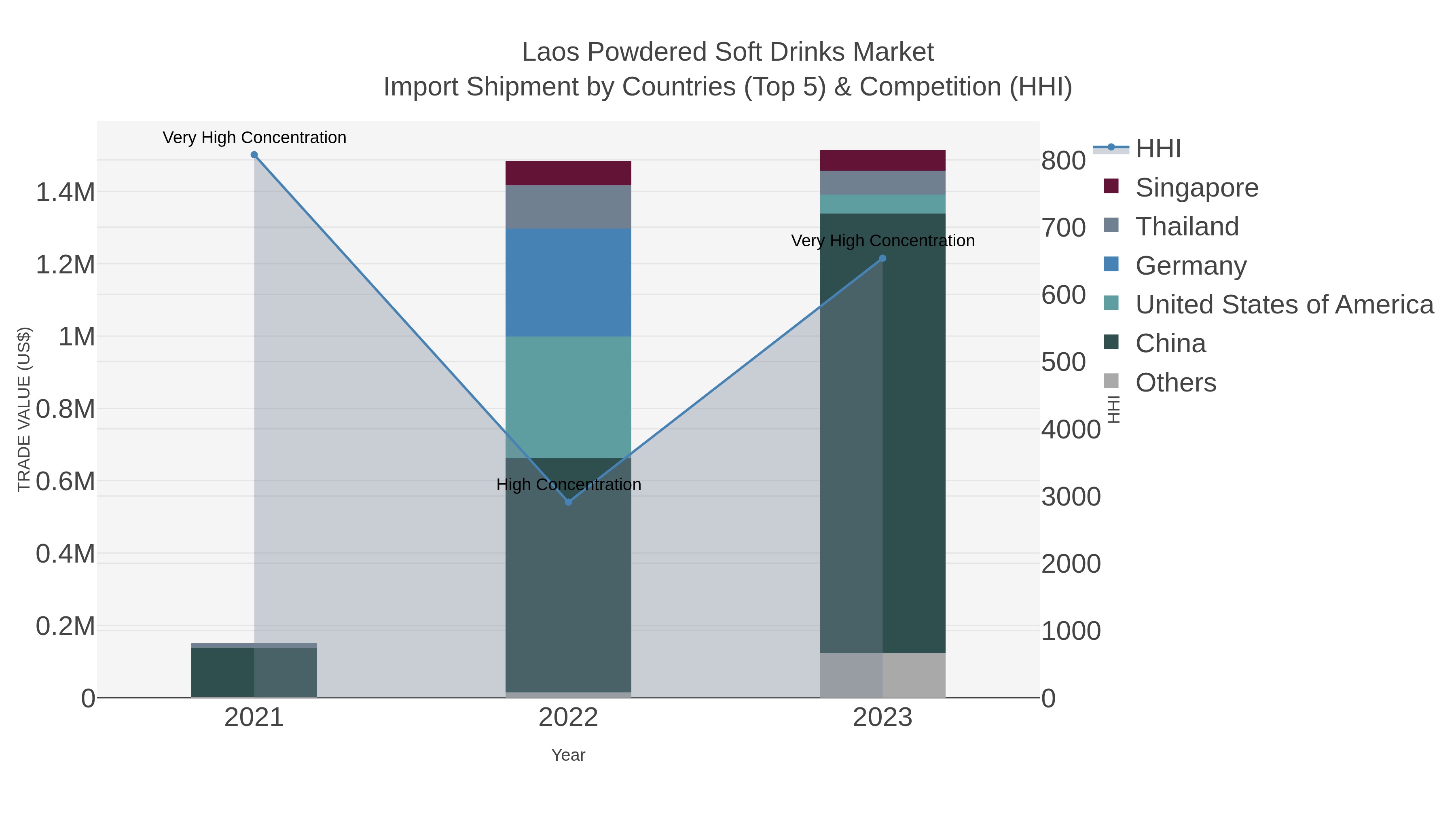Image resolution: width=1456 pixels, height=819 pixels.
Task: Click the 2021 HHI data point marker
Action: (254, 155)
